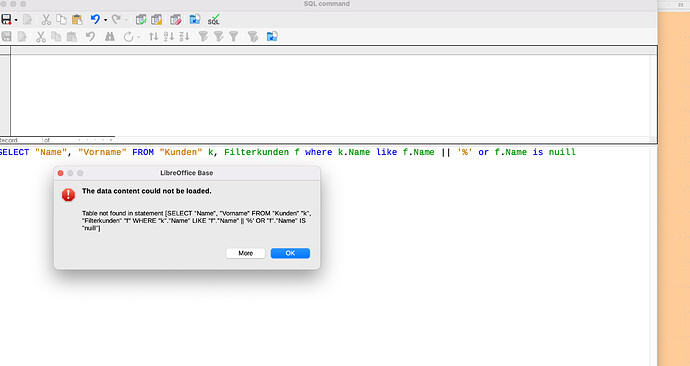This screenshot has height=366, width=690.
Task: Save current record in the data toolbar
Action: click(x=6, y=36)
